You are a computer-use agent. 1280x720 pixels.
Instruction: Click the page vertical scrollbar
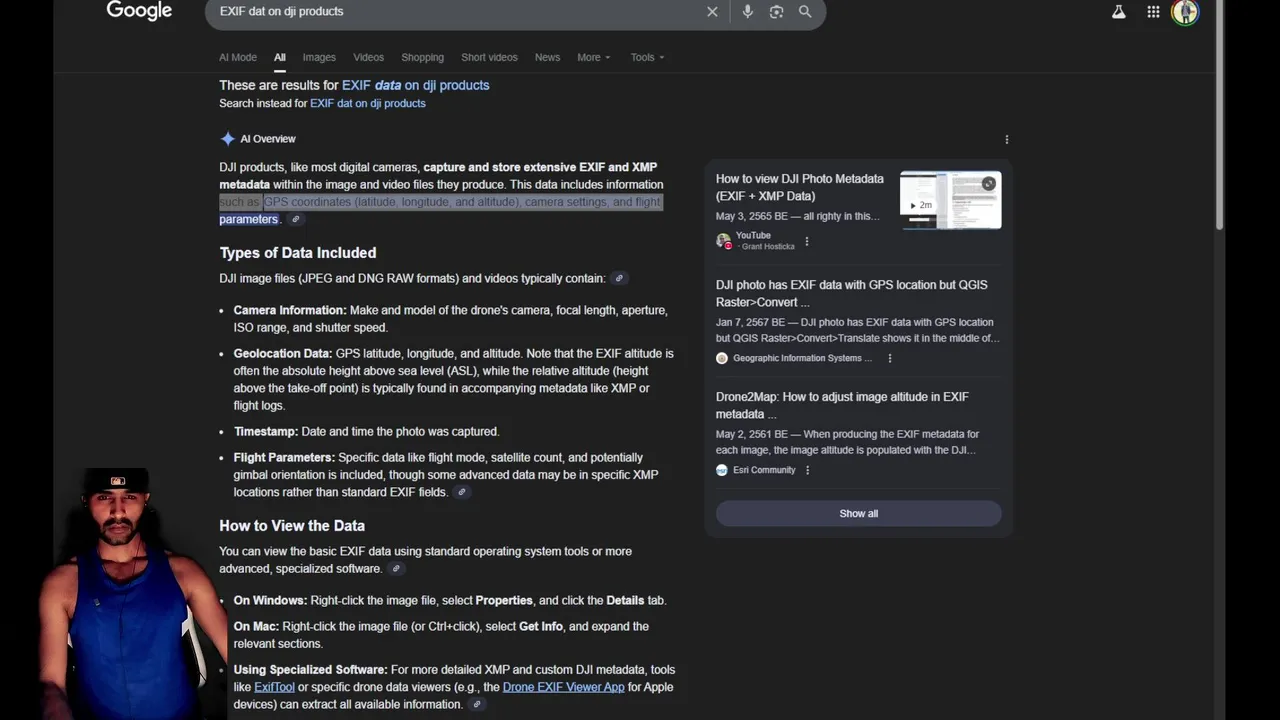(x=1217, y=115)
